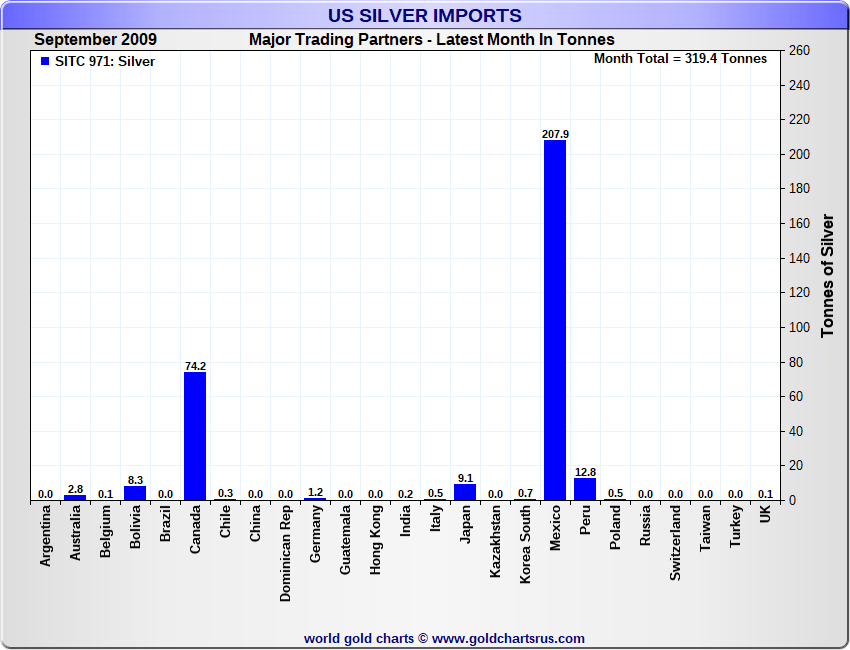Select the Bolivia bar showing 8.3
Image resolution: width=850 pixels, height=650 pixels.
coord(135,493)
